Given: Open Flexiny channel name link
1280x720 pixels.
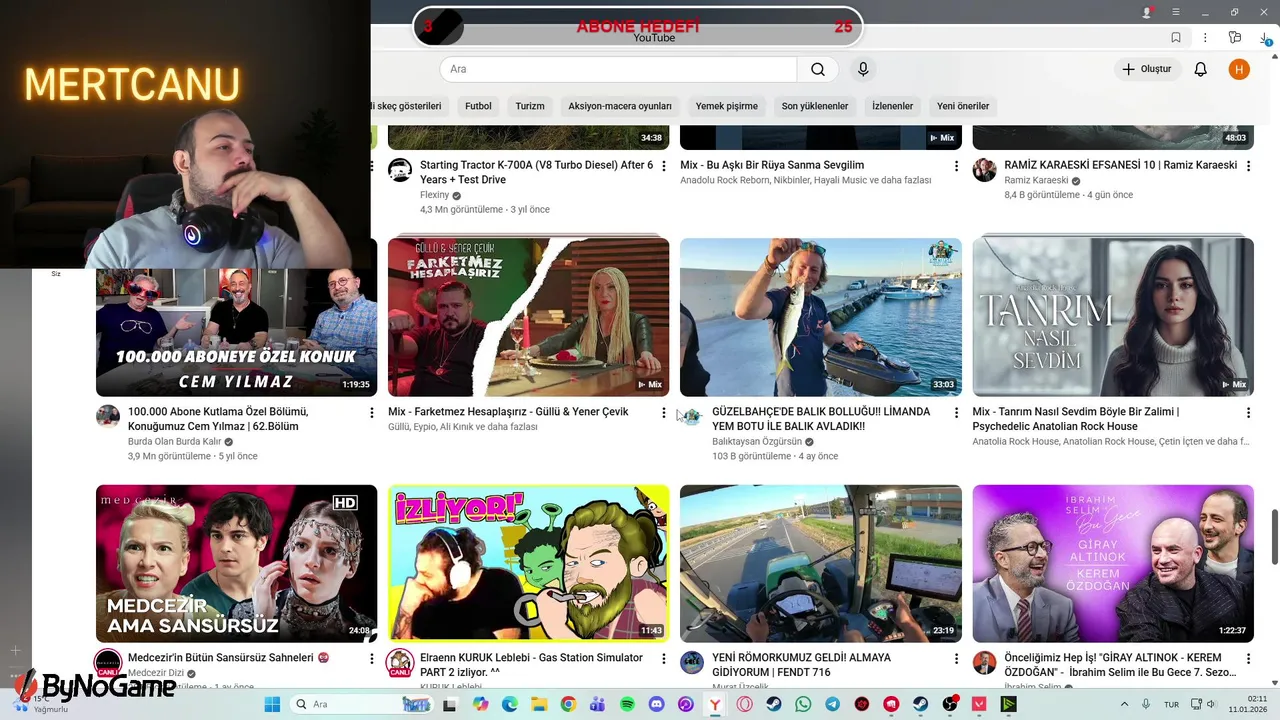Looking at the screenshot, I should coord(435,195).
